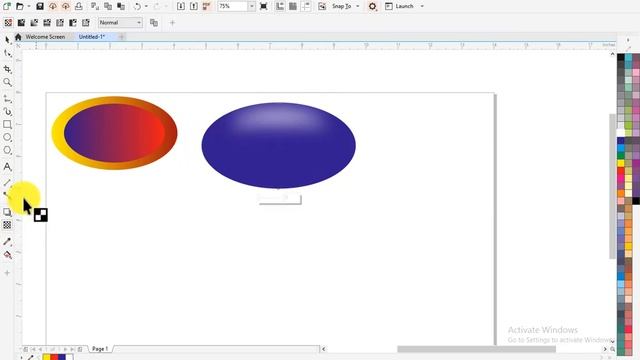Select the Color Eyedropper tool

(7, 242)
